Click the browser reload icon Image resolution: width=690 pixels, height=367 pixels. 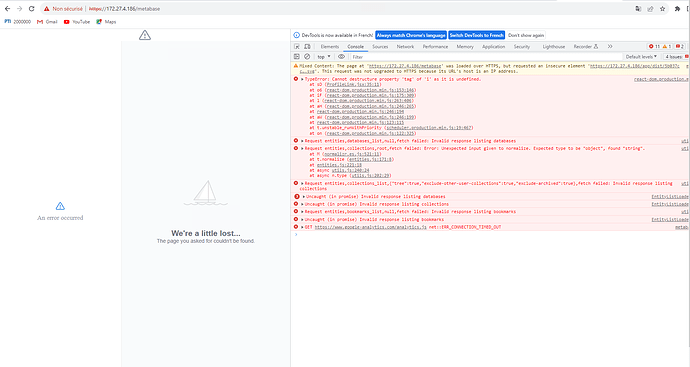(x=32, y=9)
